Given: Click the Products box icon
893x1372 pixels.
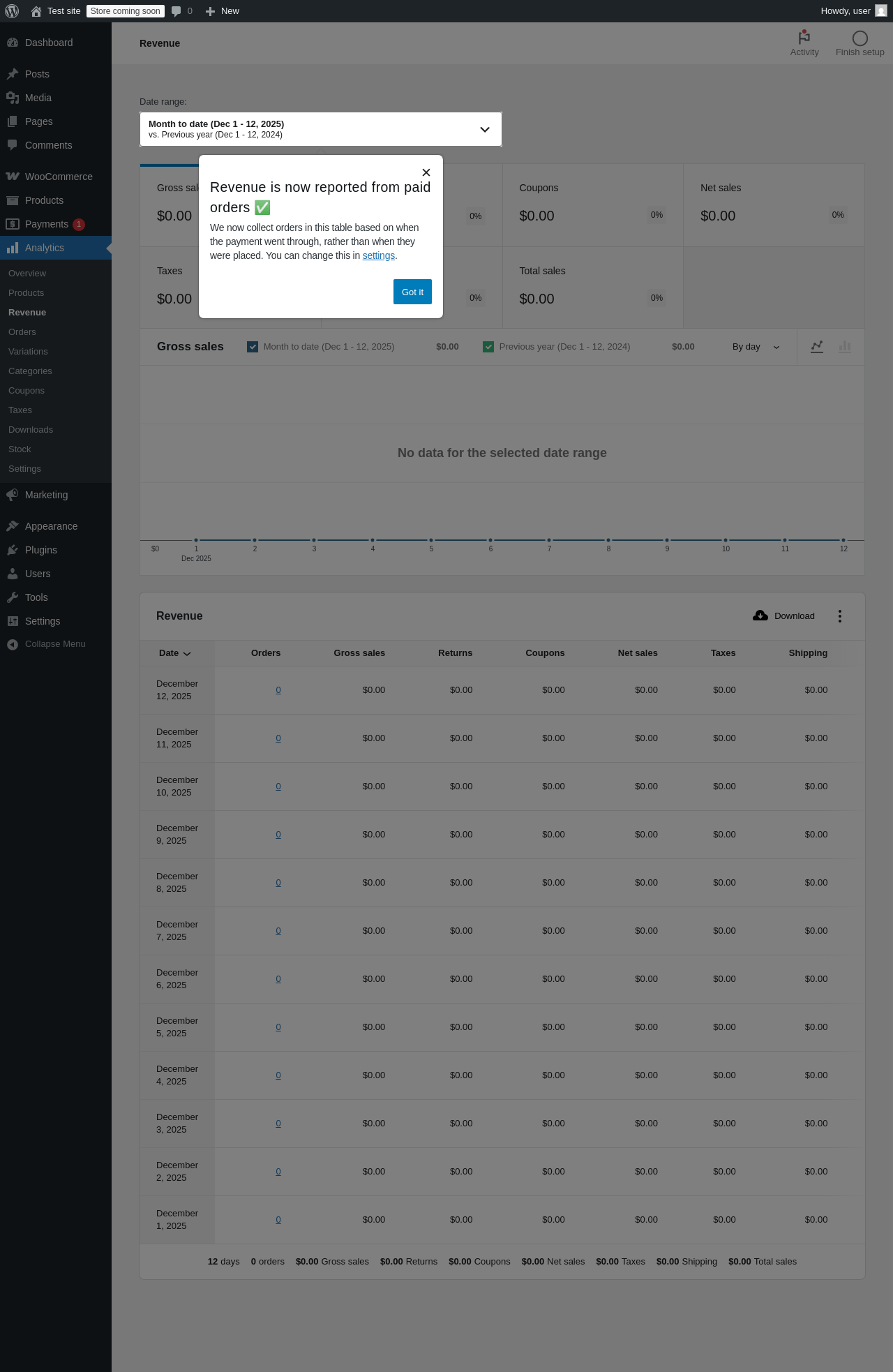Looking at the screenshot, I should click(13, 200).
